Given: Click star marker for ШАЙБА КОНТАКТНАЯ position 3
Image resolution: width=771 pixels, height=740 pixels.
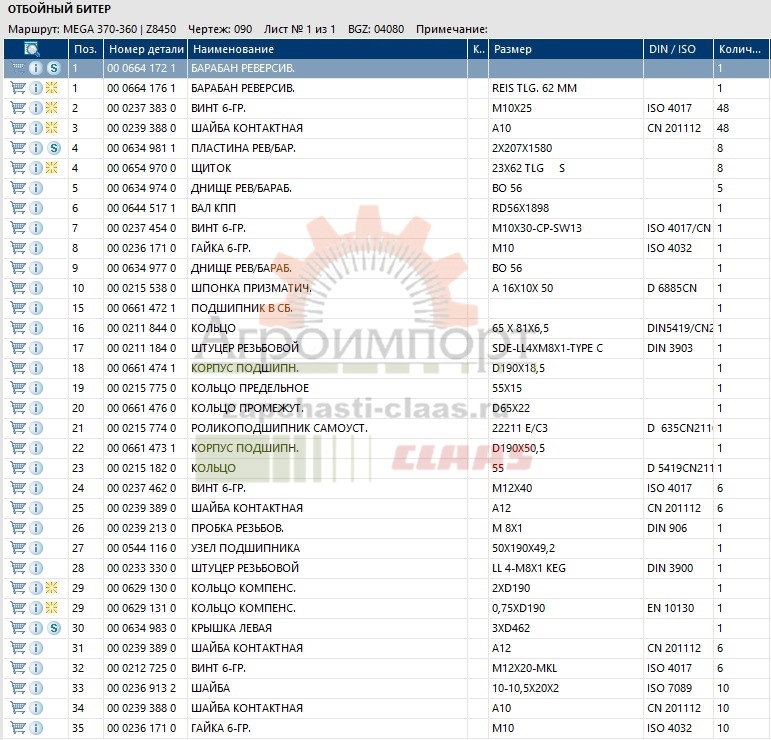Looking at the screenshot, I should pyautogui.click(x=52, y=128).
